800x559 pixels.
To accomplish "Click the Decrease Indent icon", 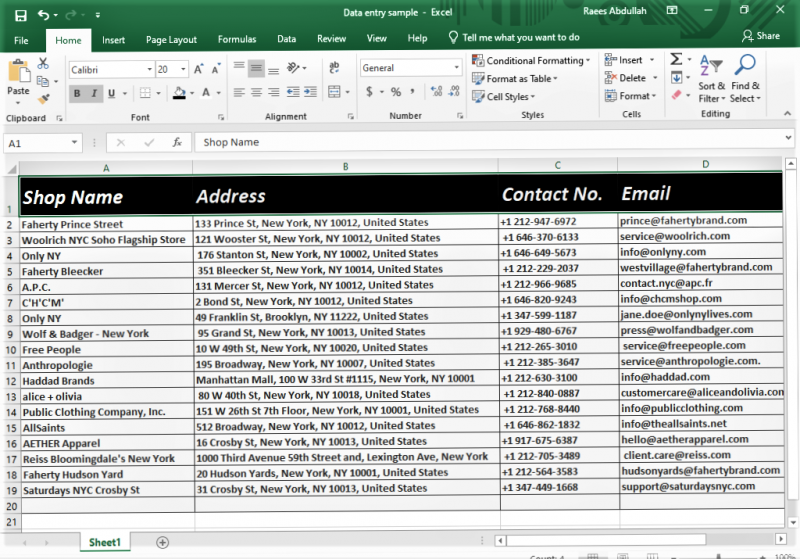I will (293, 92).
